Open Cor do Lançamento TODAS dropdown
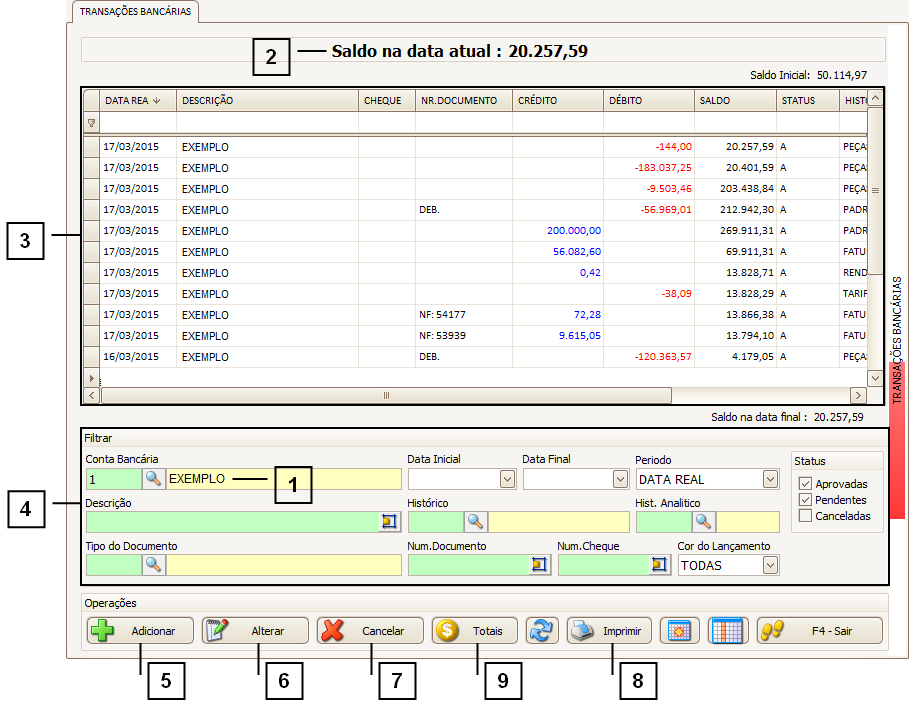 tap(769, 565)
